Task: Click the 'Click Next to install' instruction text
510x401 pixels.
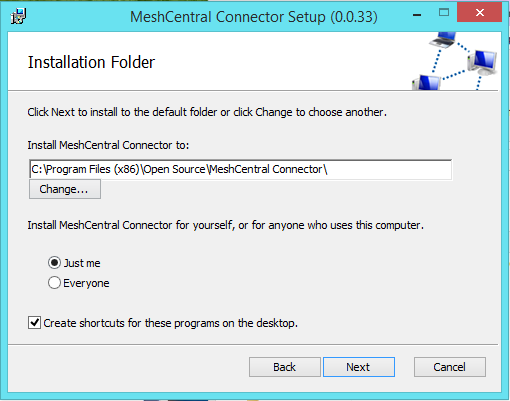Action: tap(207, 112)
